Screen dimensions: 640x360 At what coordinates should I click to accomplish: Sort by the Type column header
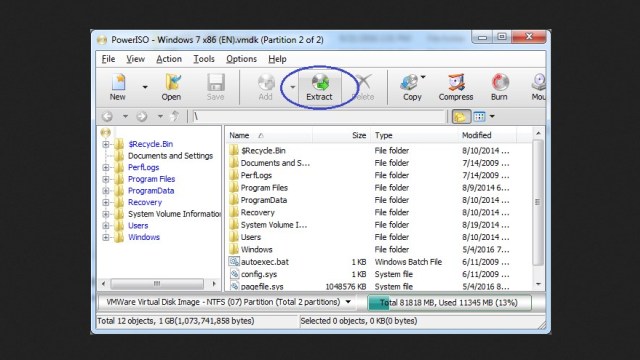(414, 136)
